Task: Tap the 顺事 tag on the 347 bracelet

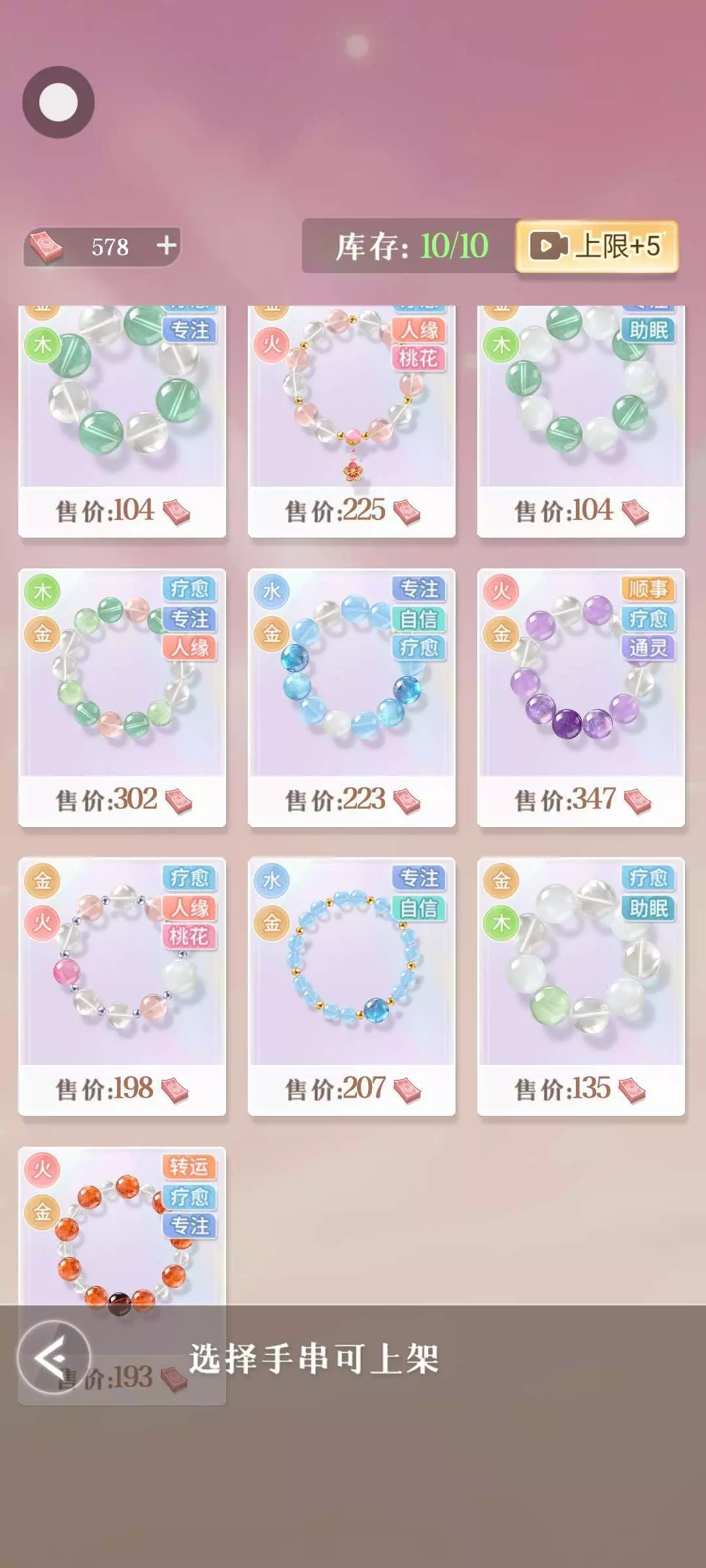Action: 648,589
